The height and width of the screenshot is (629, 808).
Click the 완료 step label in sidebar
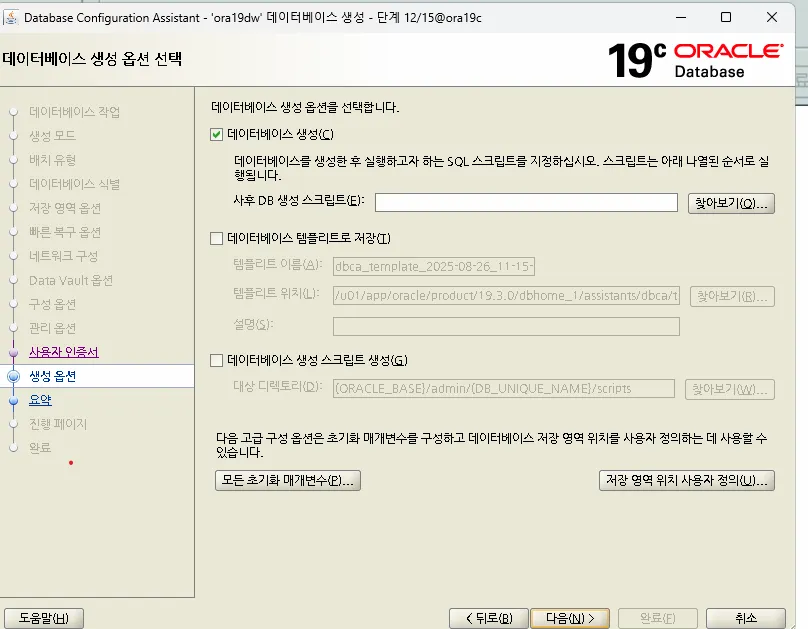(40, 448)
